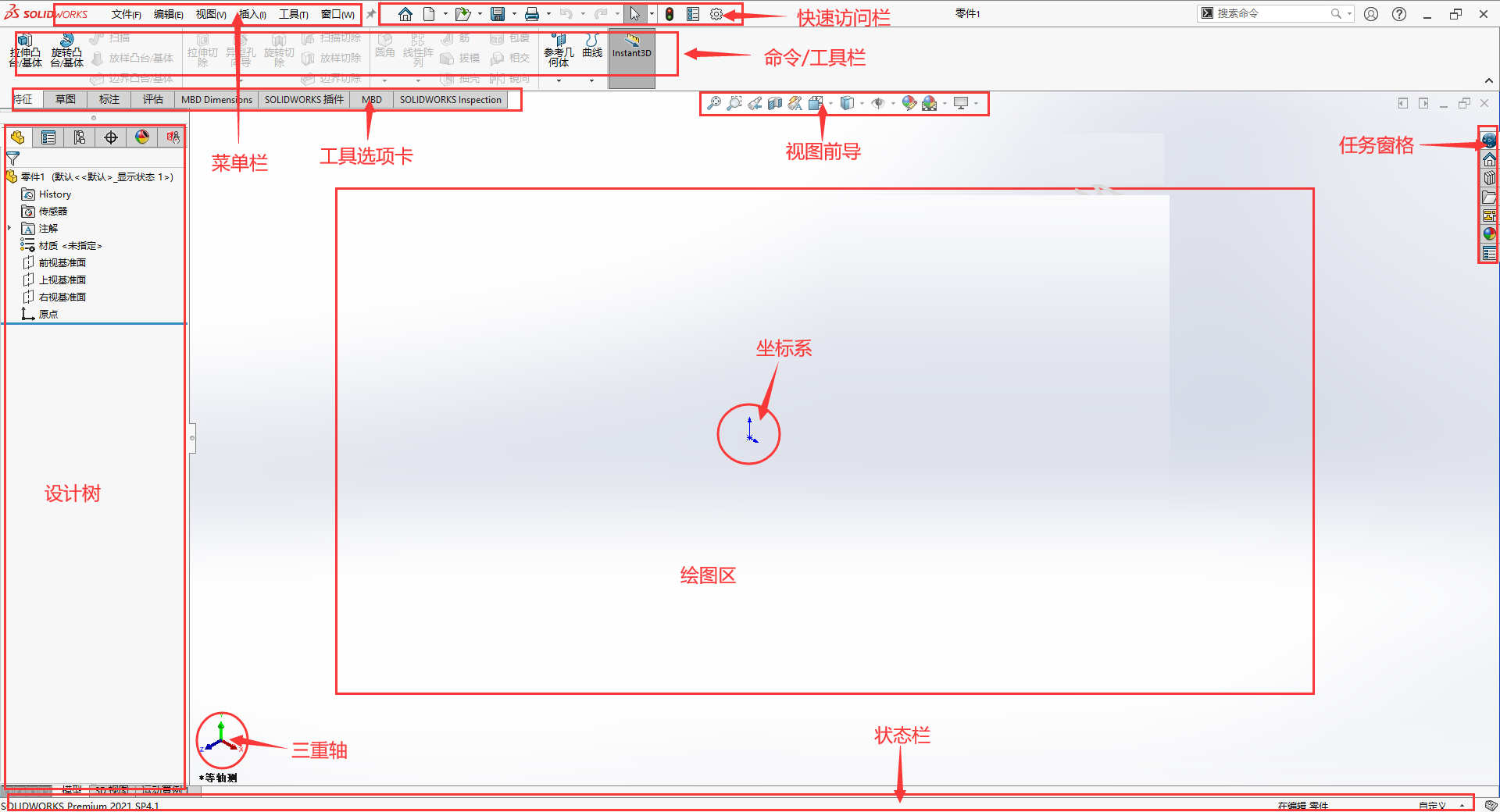This screenshot has height=812, width=1500.
Task: Open Reference Geometry (参考几何体) tool
Action: [559, 51]
